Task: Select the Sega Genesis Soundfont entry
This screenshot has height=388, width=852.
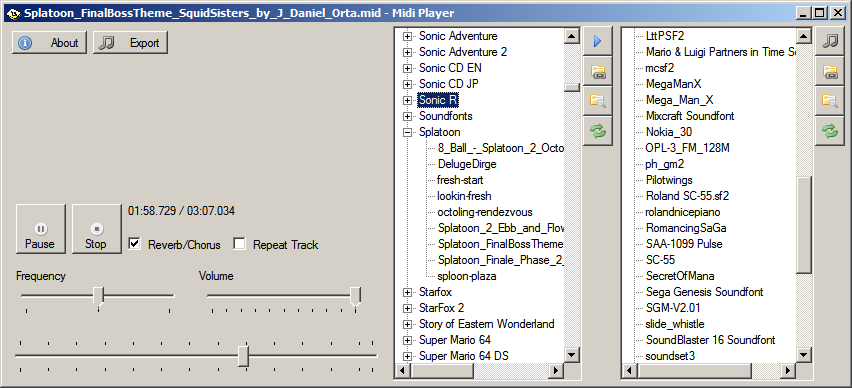Action: [705, 292]
